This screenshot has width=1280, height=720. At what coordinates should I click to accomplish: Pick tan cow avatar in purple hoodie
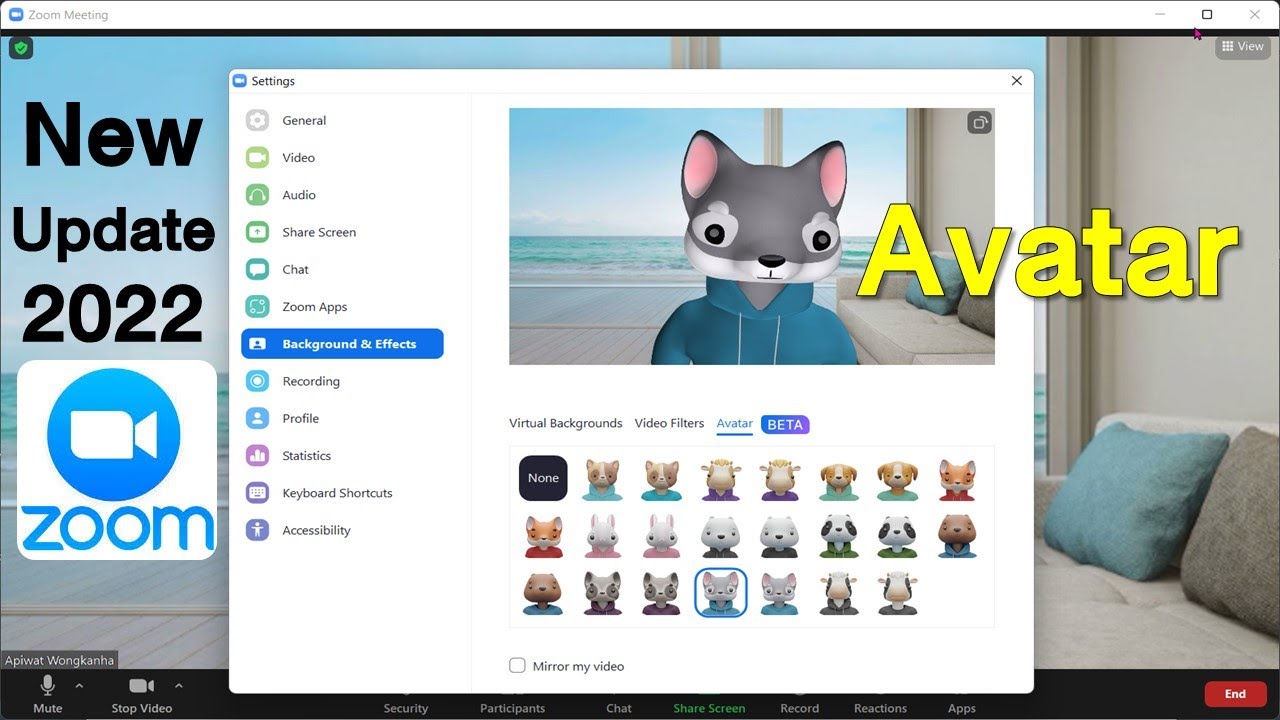[x=720, y=479]
